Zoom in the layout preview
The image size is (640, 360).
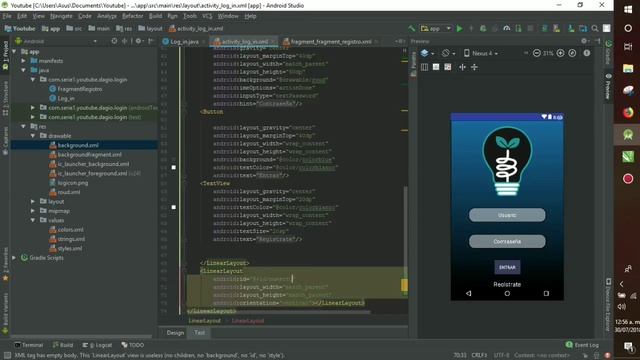560,53
